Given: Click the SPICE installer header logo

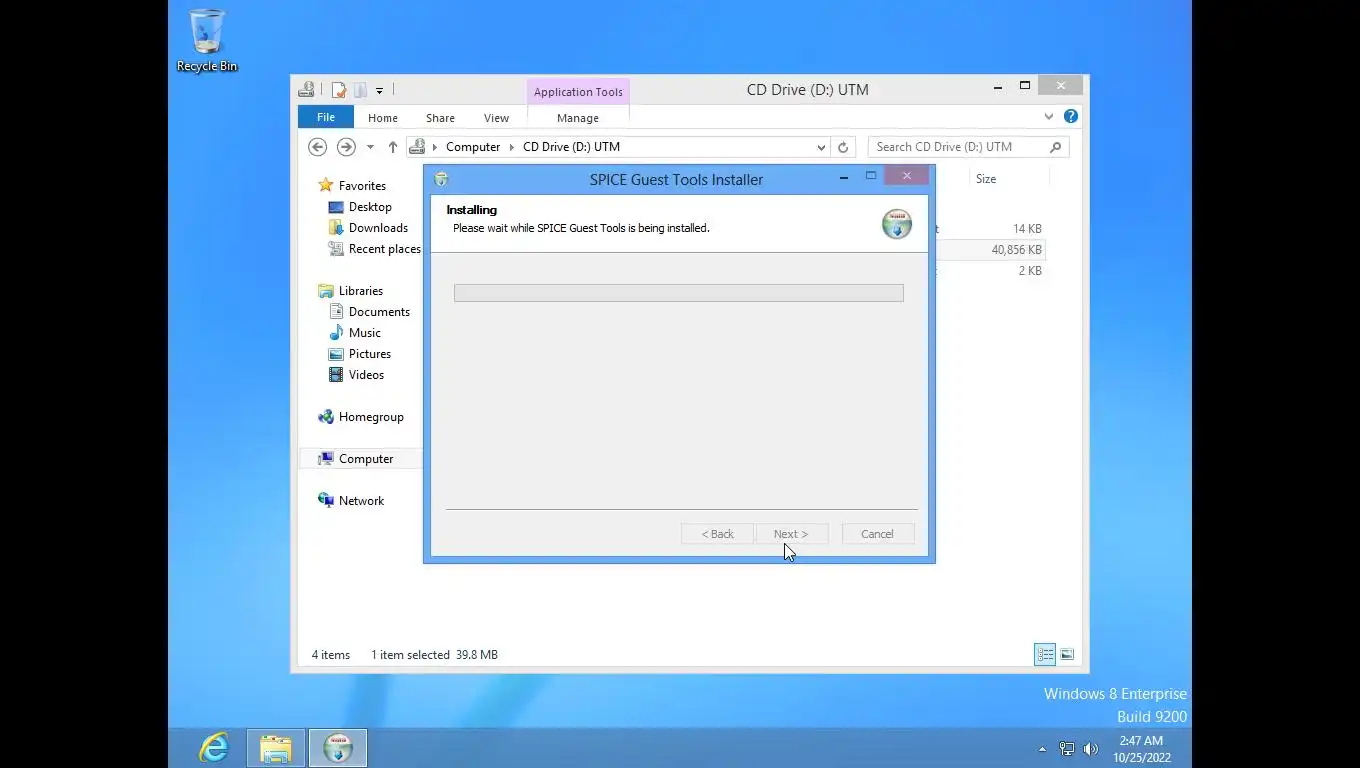Looking at the screenshot, I should pyautogui.click(x=897, y=224).
